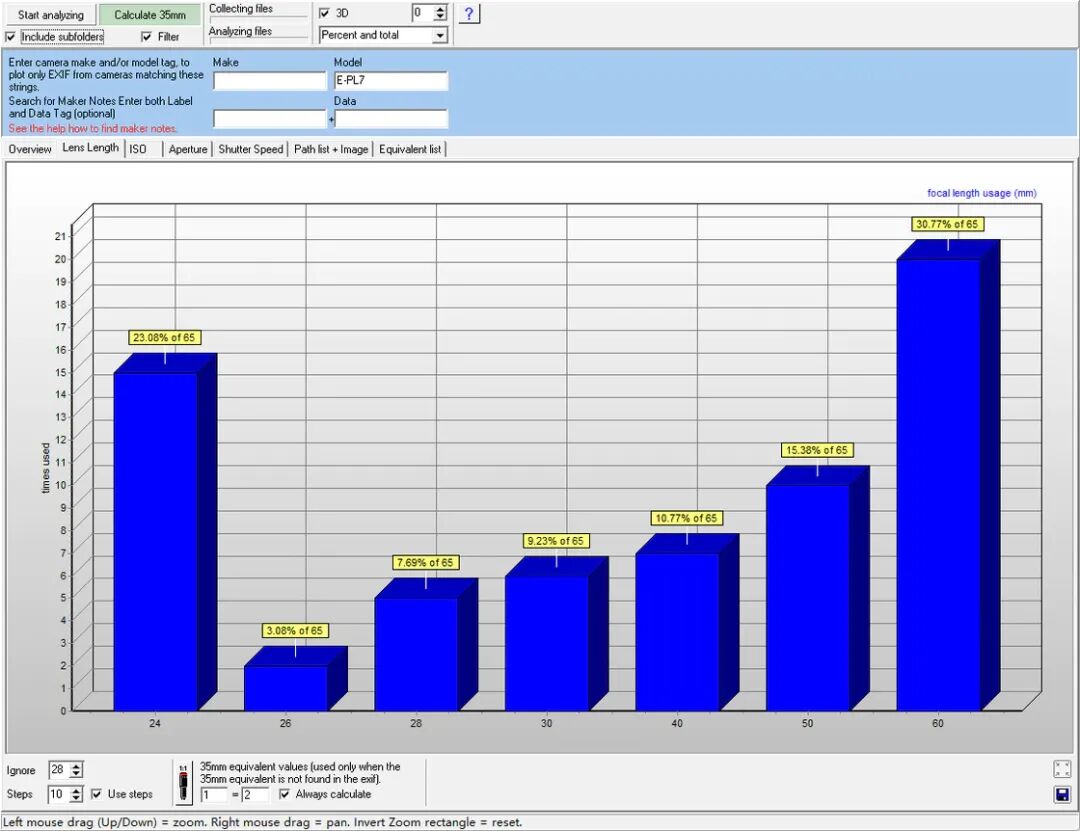Go to the Aperture tab
This screenshot has width=1080, height=831.
tap(188, 149)
